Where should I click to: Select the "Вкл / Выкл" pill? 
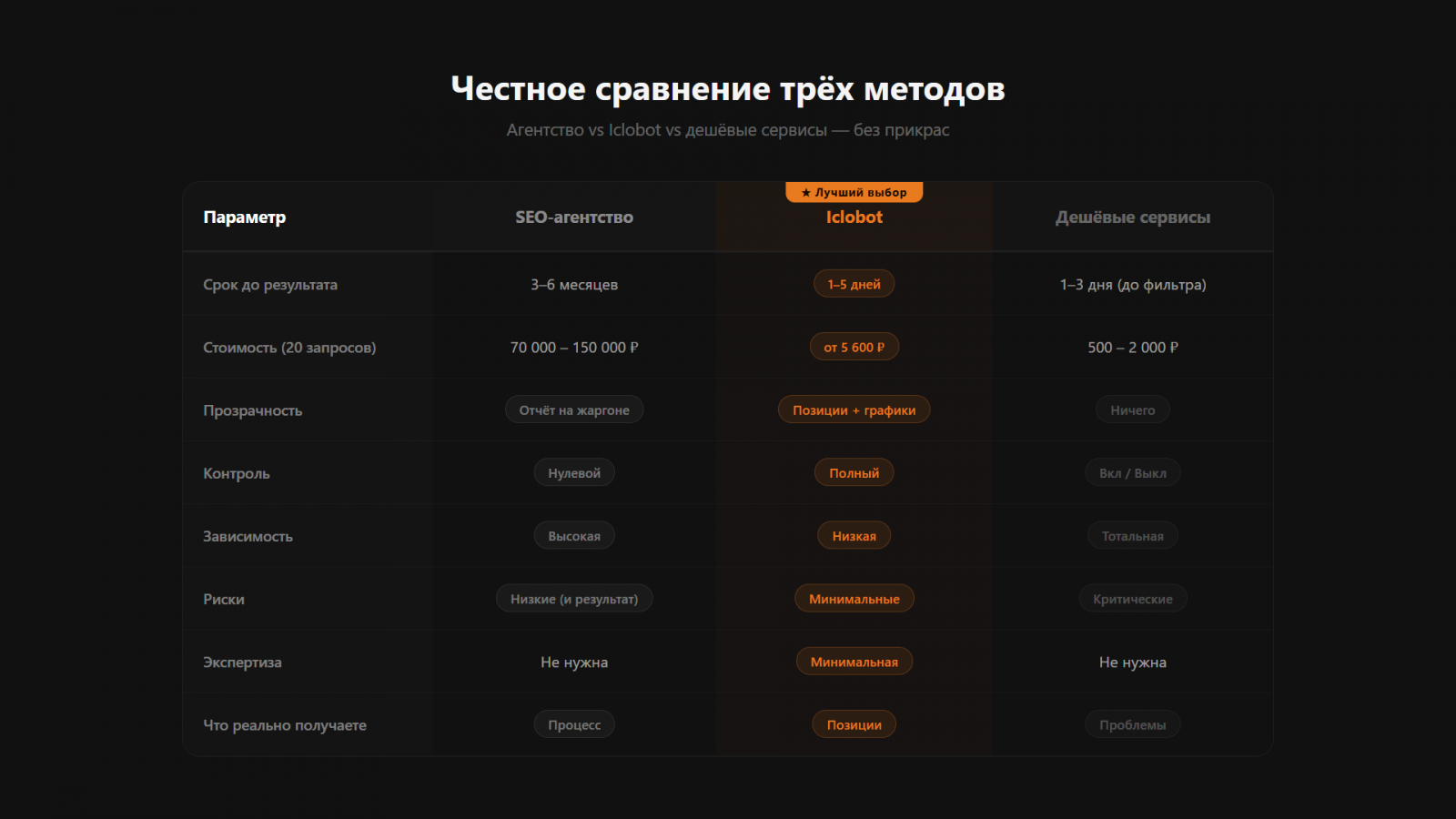1133,472
